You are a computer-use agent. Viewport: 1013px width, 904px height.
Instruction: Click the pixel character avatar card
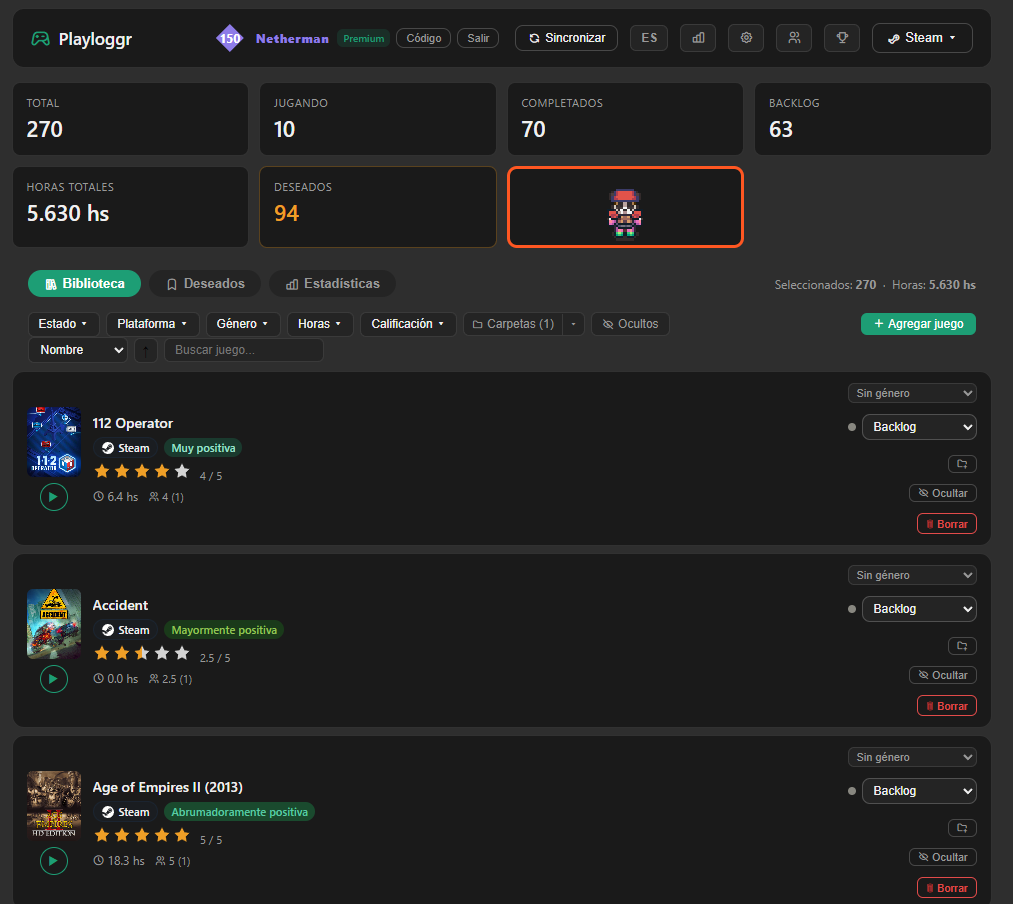625,207
